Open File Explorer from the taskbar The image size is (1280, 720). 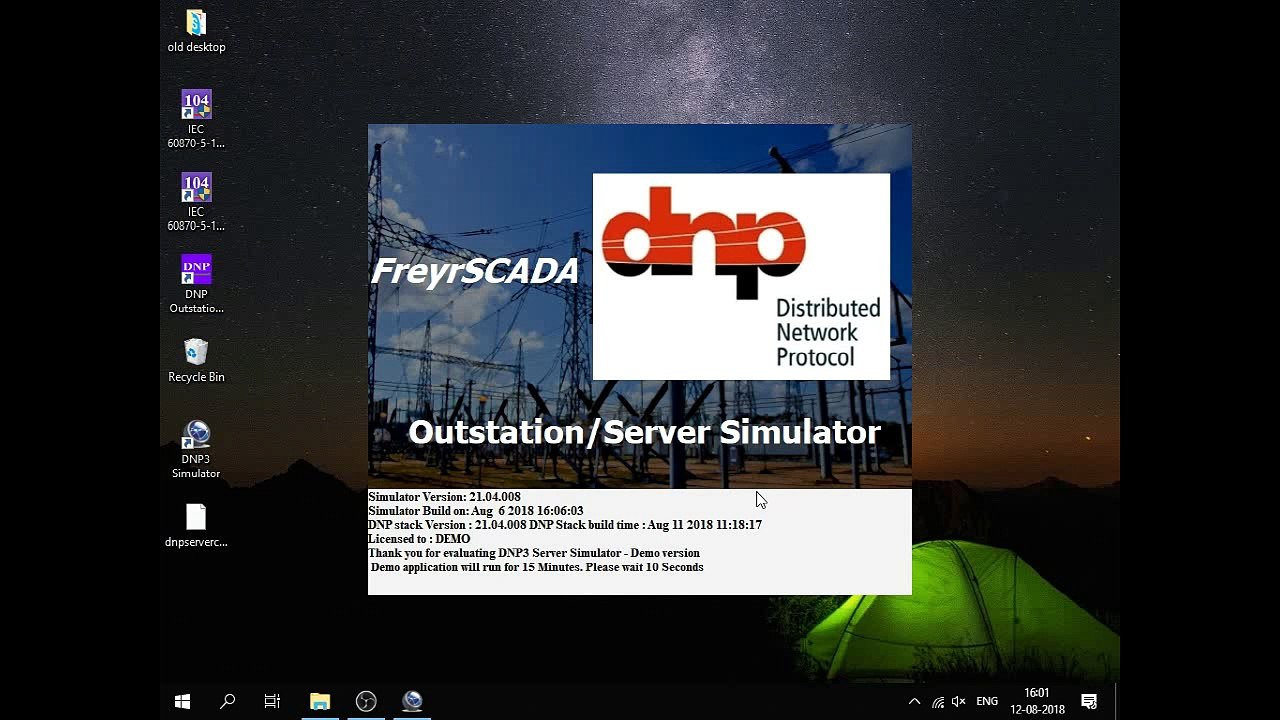tap(320, 702)
